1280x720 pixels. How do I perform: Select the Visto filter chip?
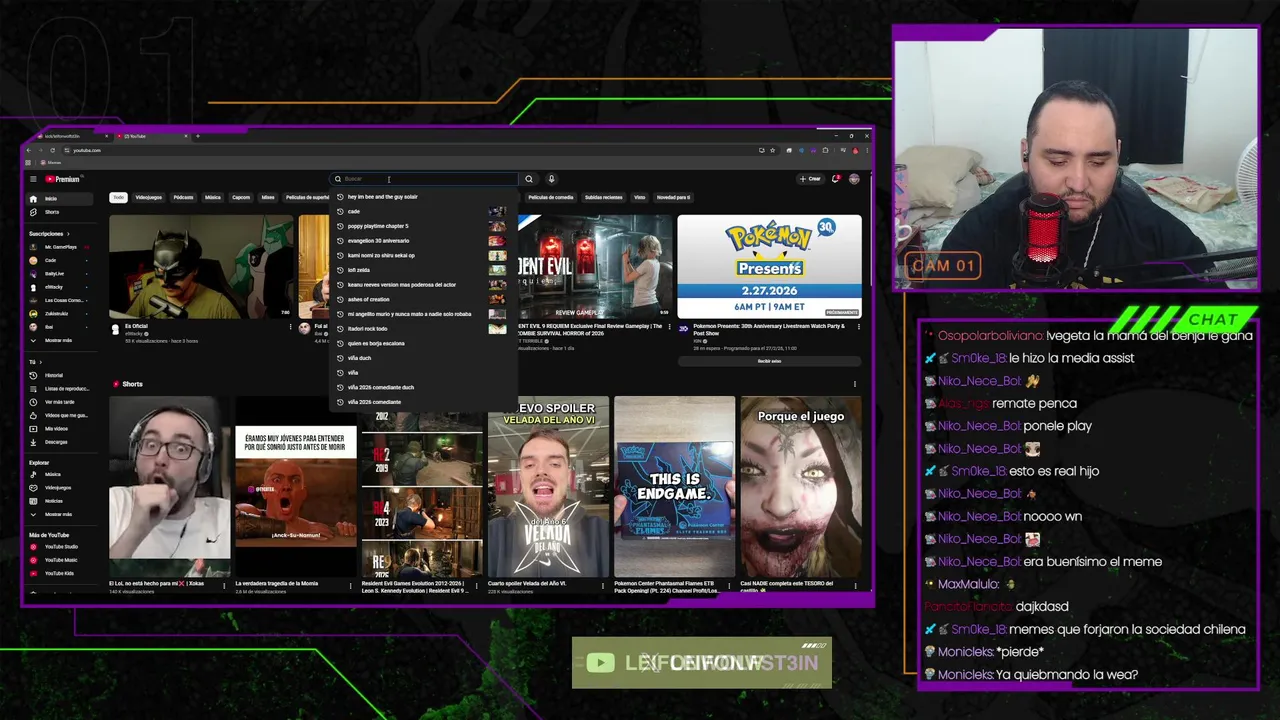640,197
